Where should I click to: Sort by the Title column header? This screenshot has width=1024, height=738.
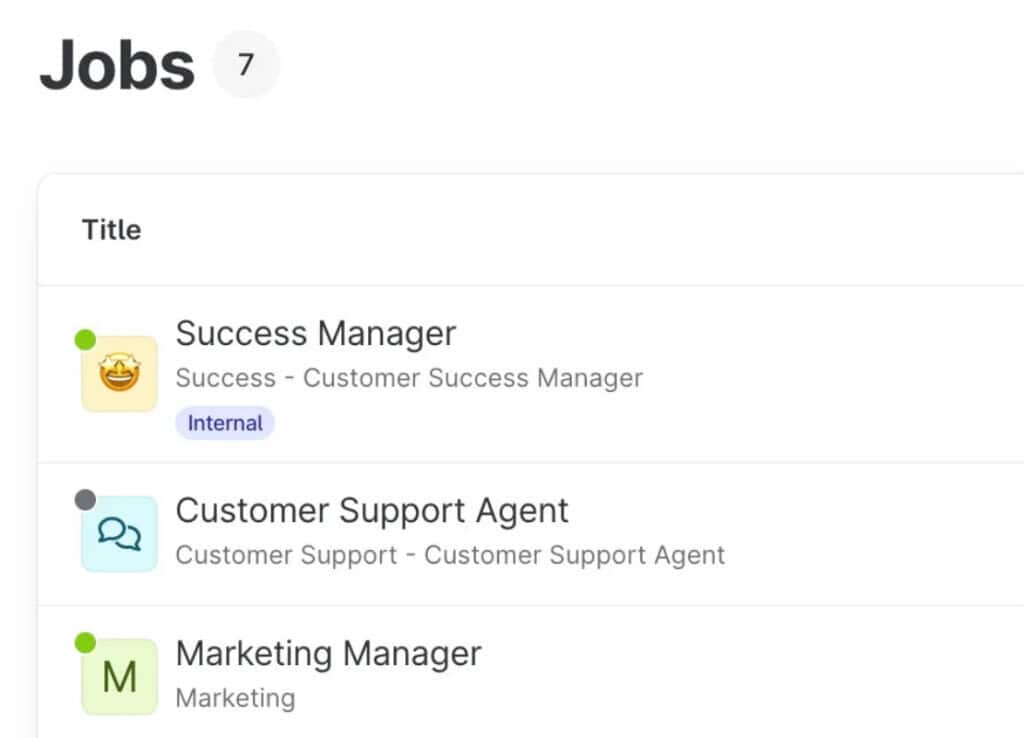(111, 230)
